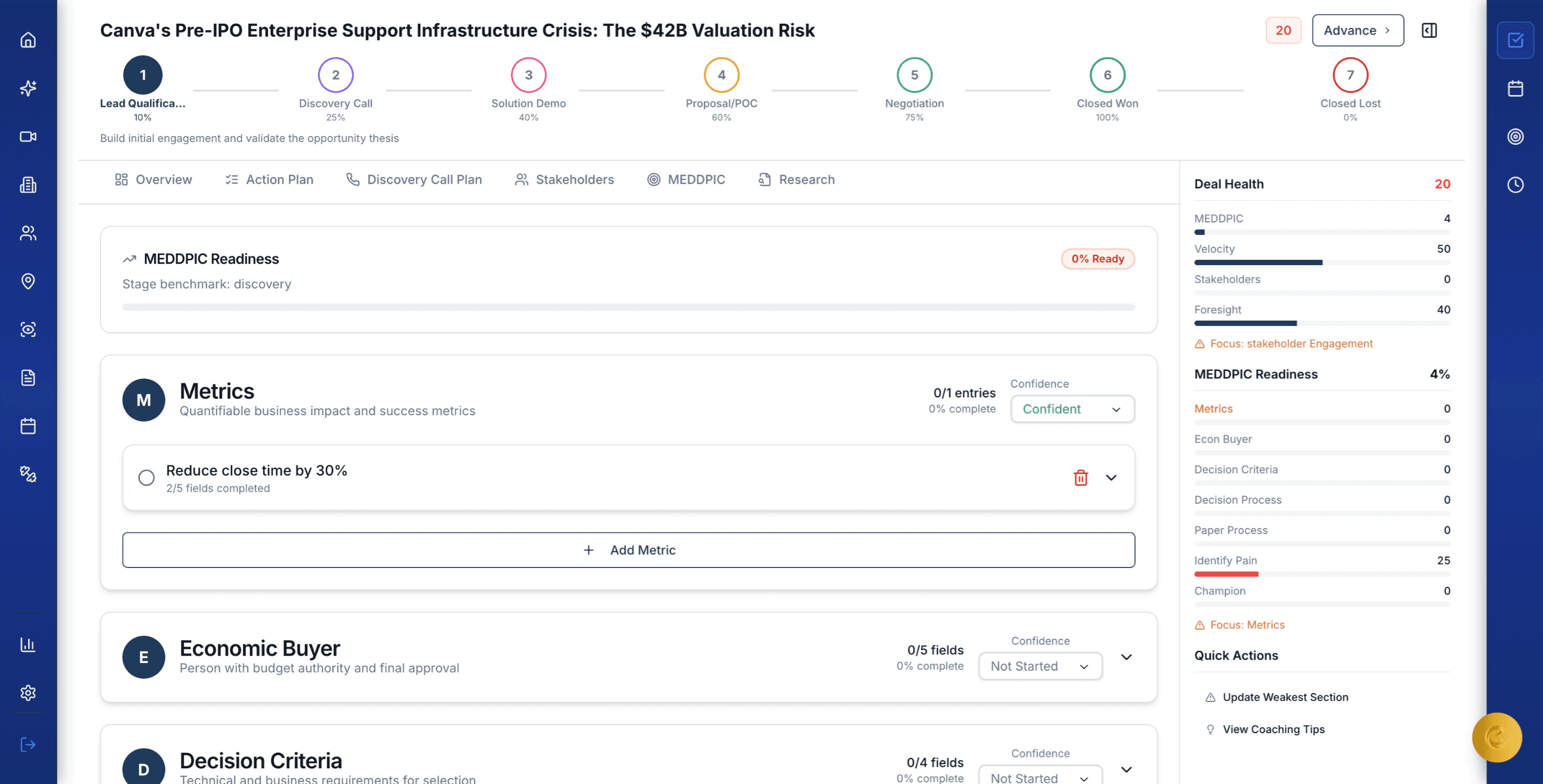Open the clock history icon on right rail
This screenshot has width=1543, height=784.
(x=1515, y=185)
